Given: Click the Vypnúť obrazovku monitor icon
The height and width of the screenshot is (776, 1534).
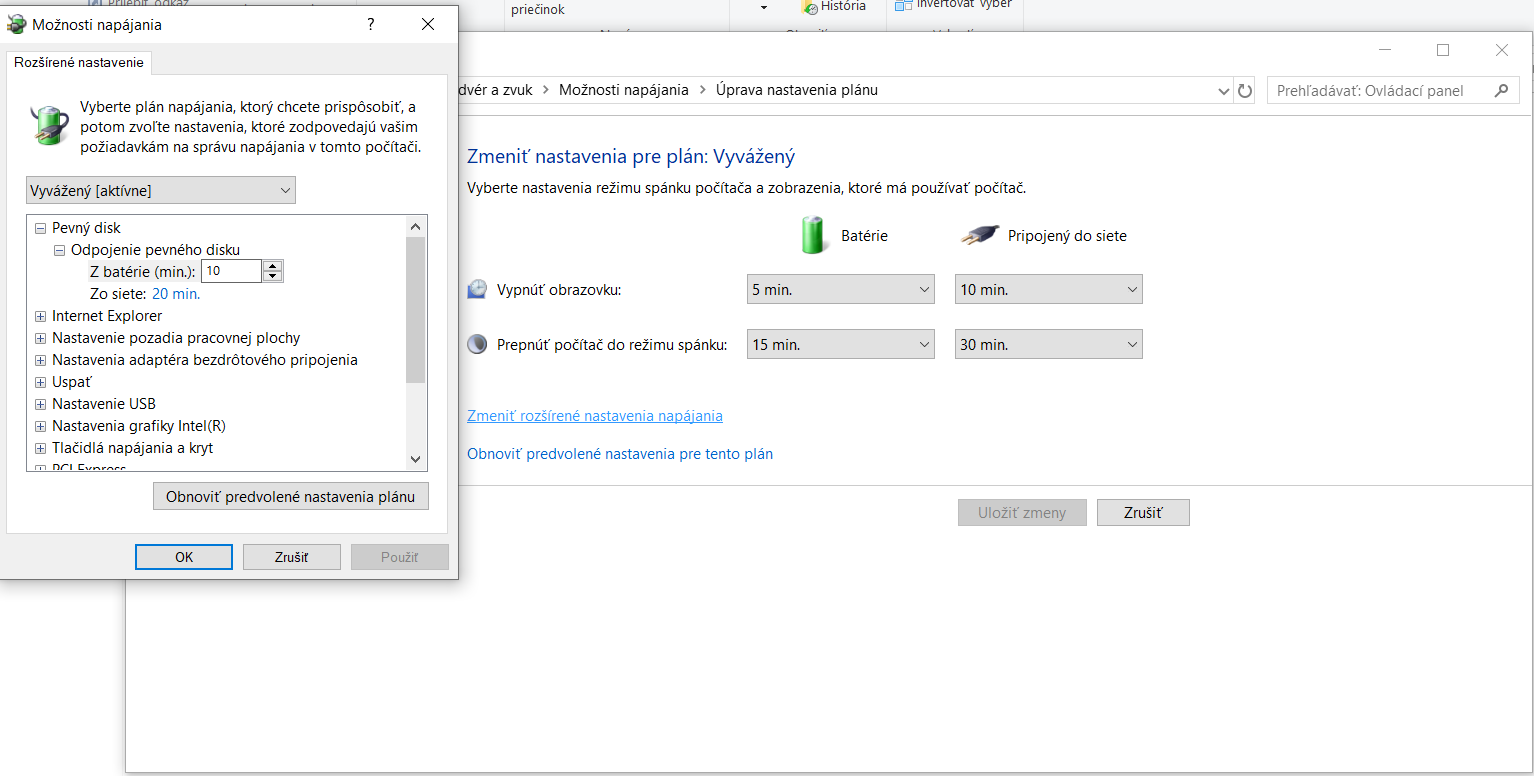Looking at the screenshot, I should click(x=478, y=290).
